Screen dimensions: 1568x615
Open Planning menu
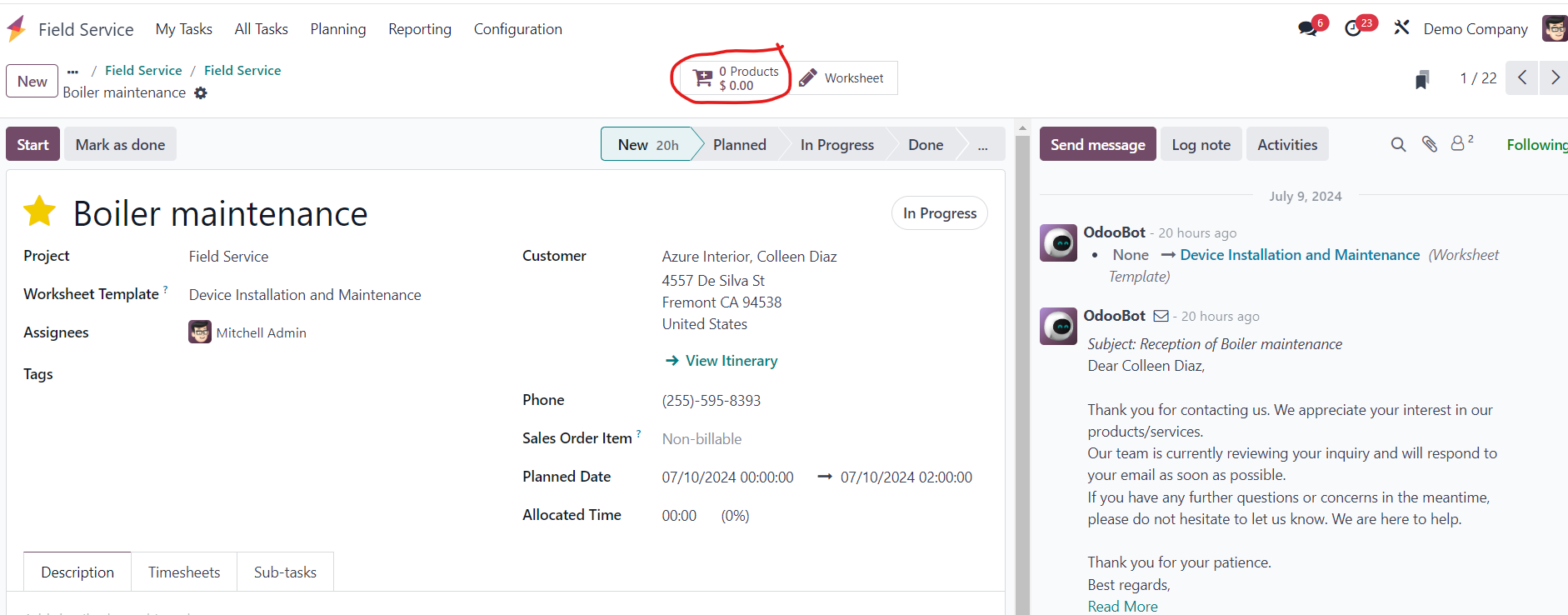(338, 29)
